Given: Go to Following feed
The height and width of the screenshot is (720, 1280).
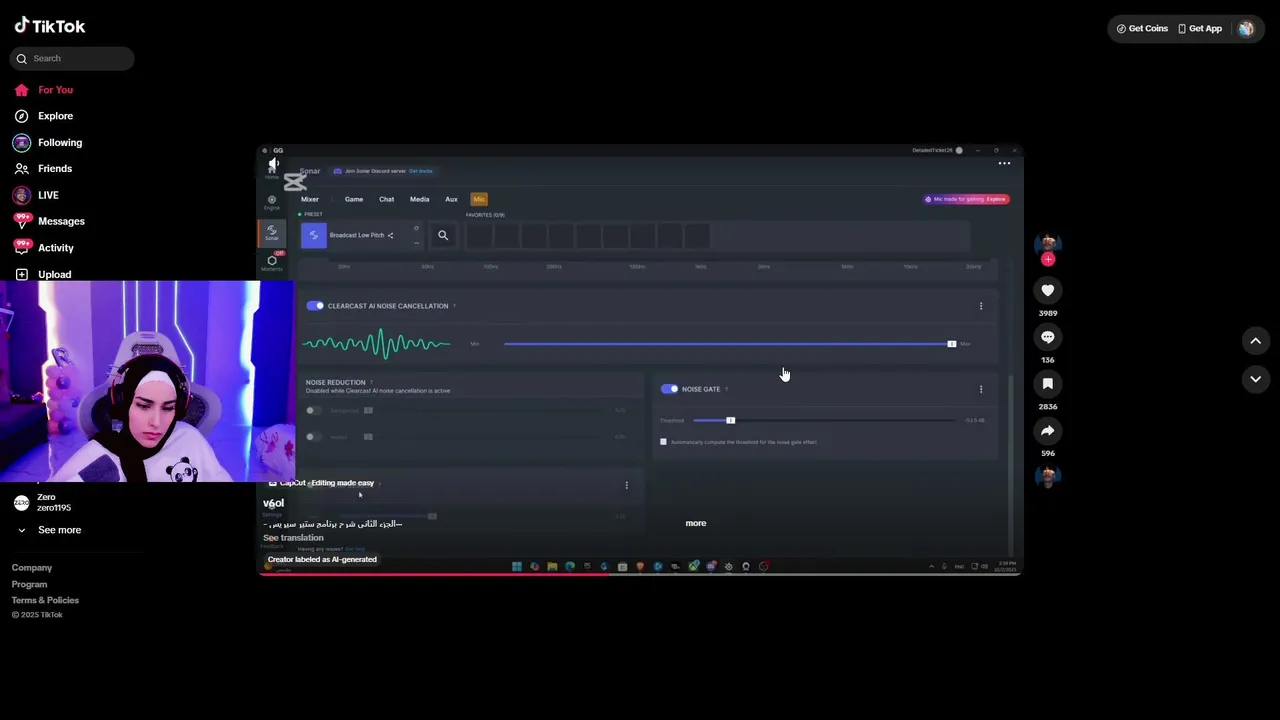Looking at the screenshot, I should [60, 143].
